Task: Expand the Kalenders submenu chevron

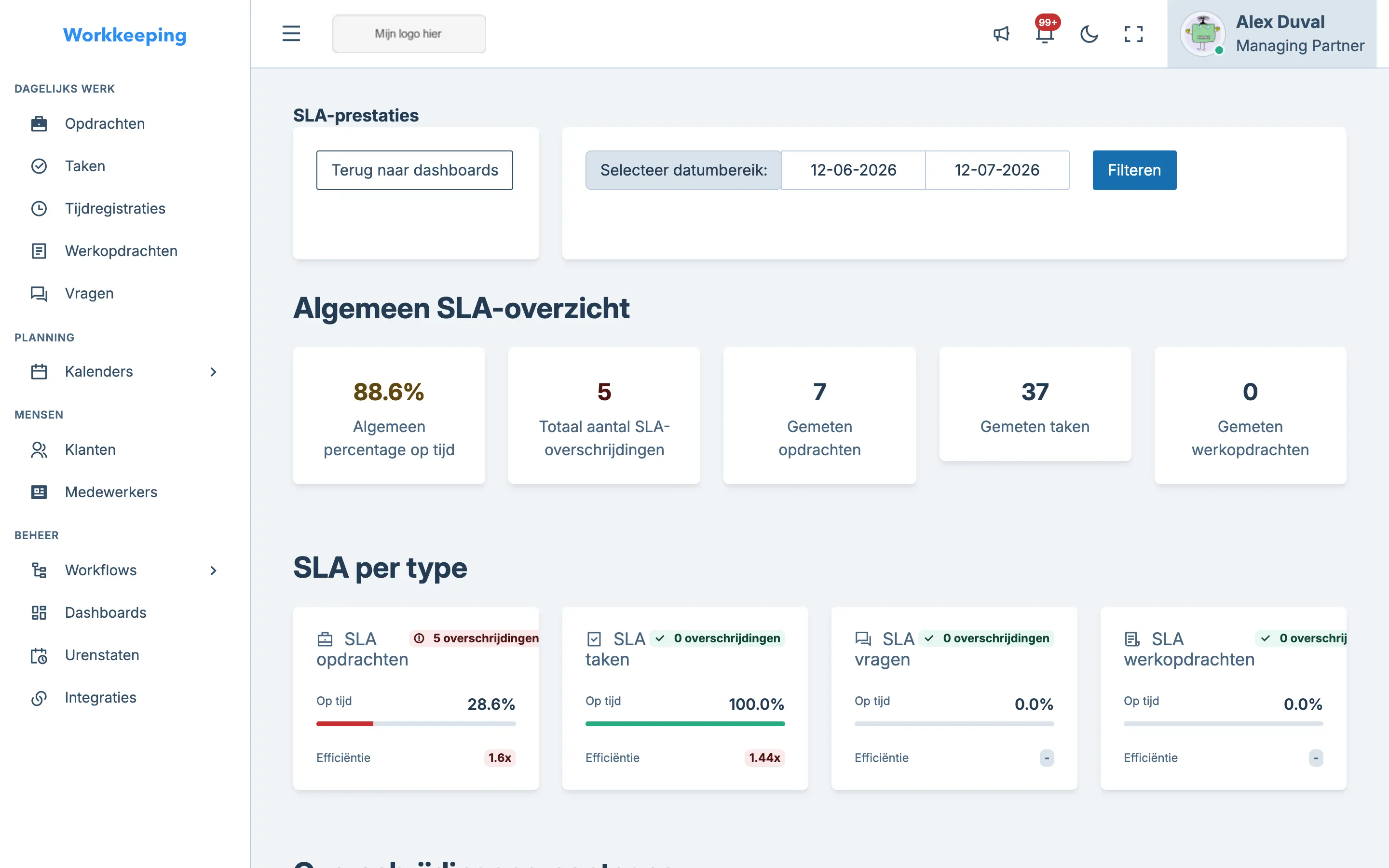Action: pyautogui.click(x=213, y=371)
